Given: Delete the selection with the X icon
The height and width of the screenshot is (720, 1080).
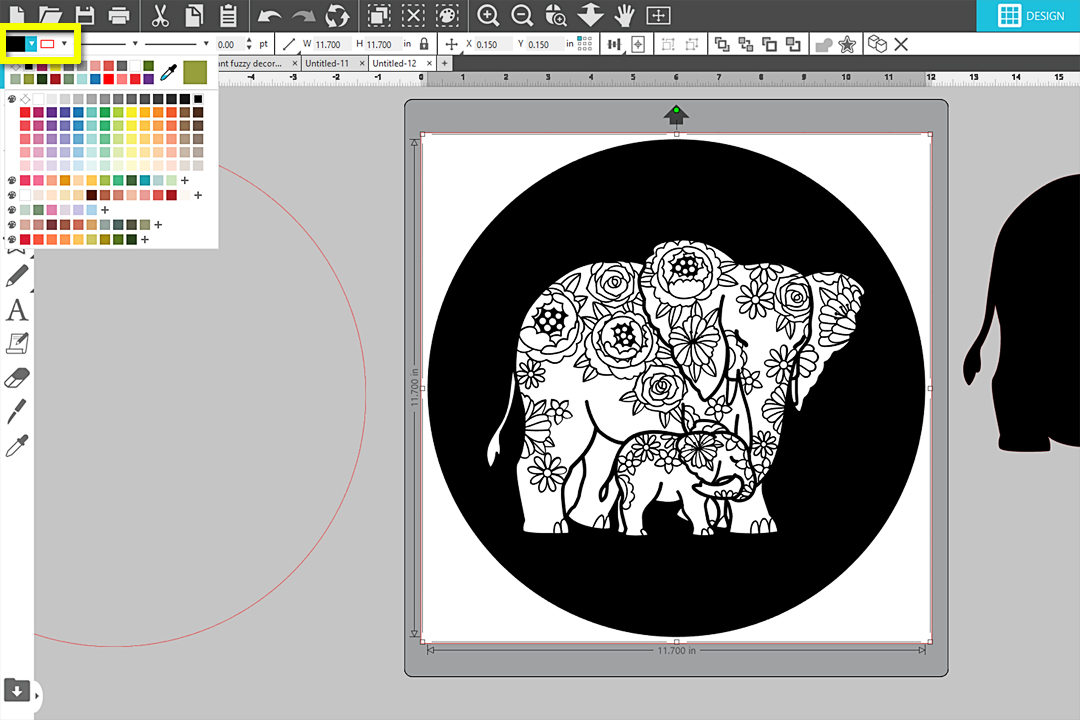Looking at the screenshot, I should [901, 44].
